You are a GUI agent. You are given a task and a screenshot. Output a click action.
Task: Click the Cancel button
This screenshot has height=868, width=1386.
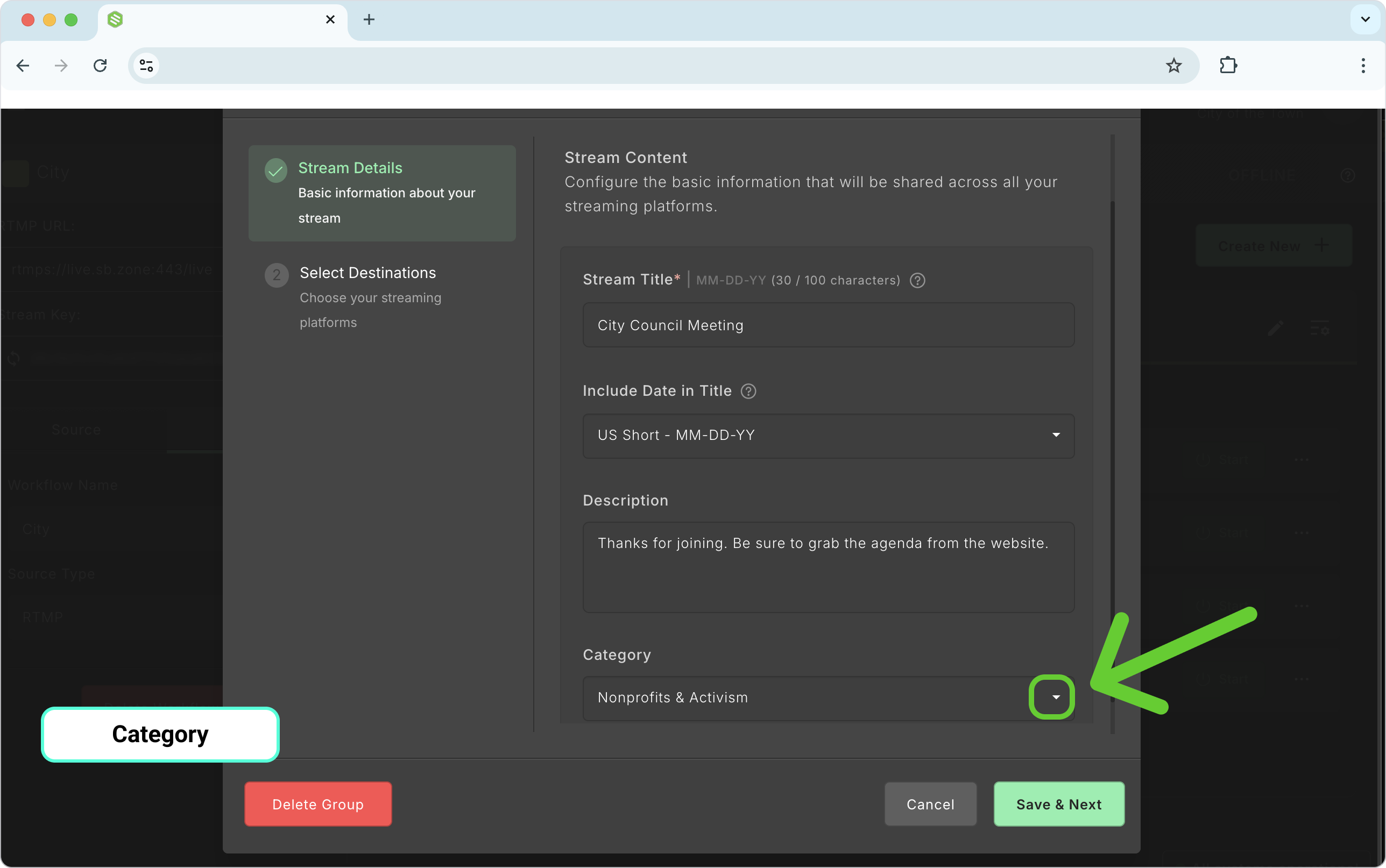tap(930, 803)
